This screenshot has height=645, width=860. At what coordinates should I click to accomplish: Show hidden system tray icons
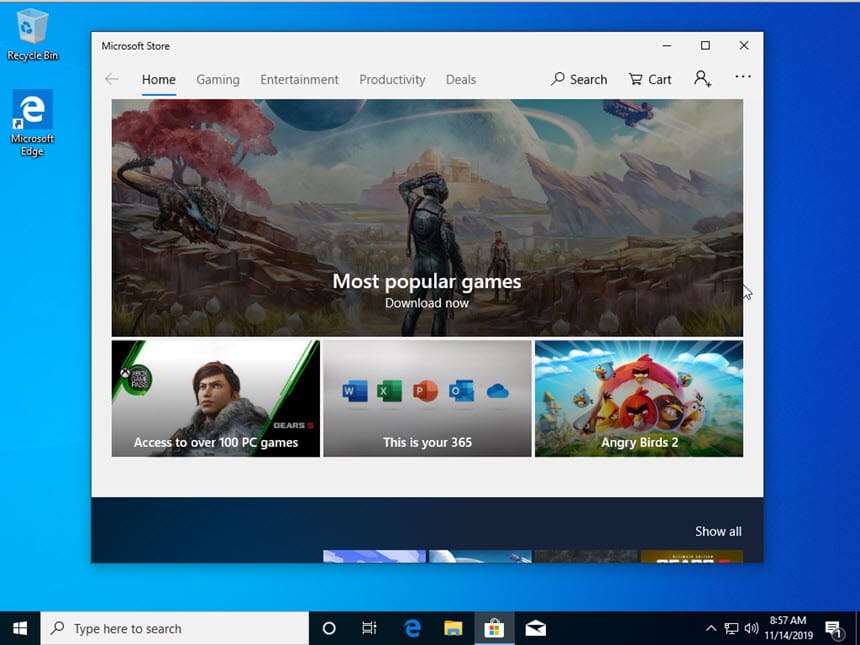click(711, 628)
